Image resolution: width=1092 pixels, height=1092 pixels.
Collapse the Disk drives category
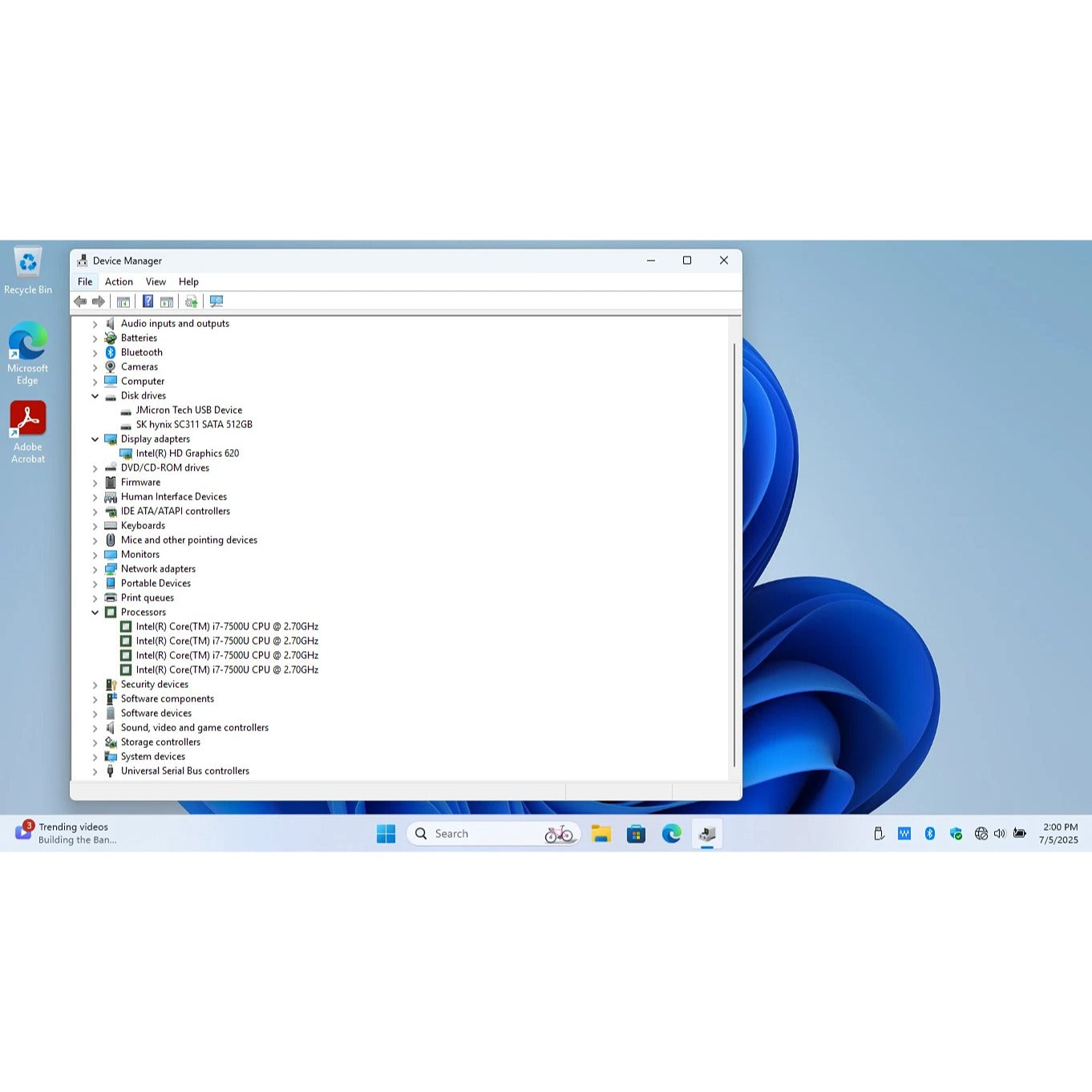(95, 396)
